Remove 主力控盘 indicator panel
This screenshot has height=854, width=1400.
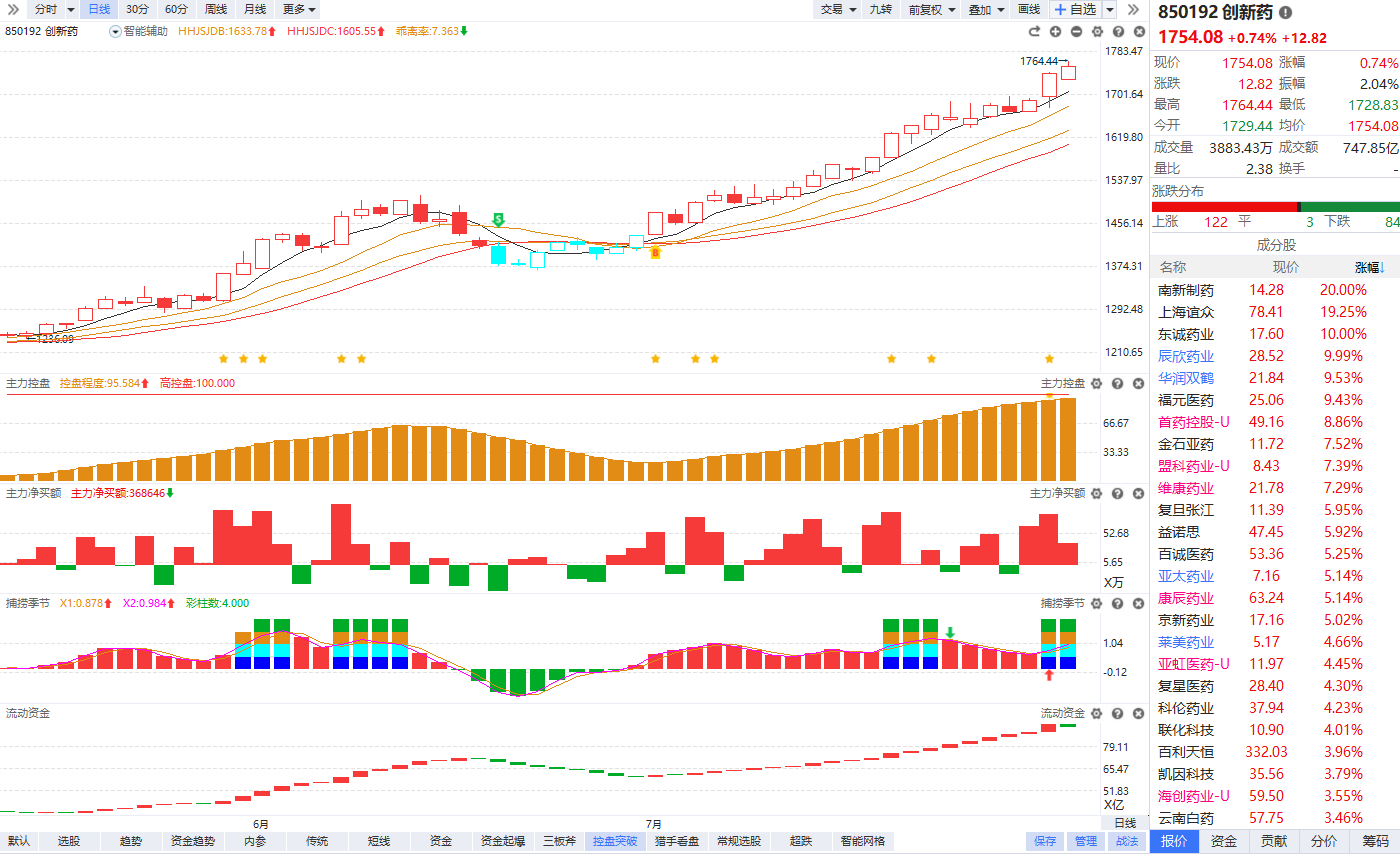coord(1139,383)
